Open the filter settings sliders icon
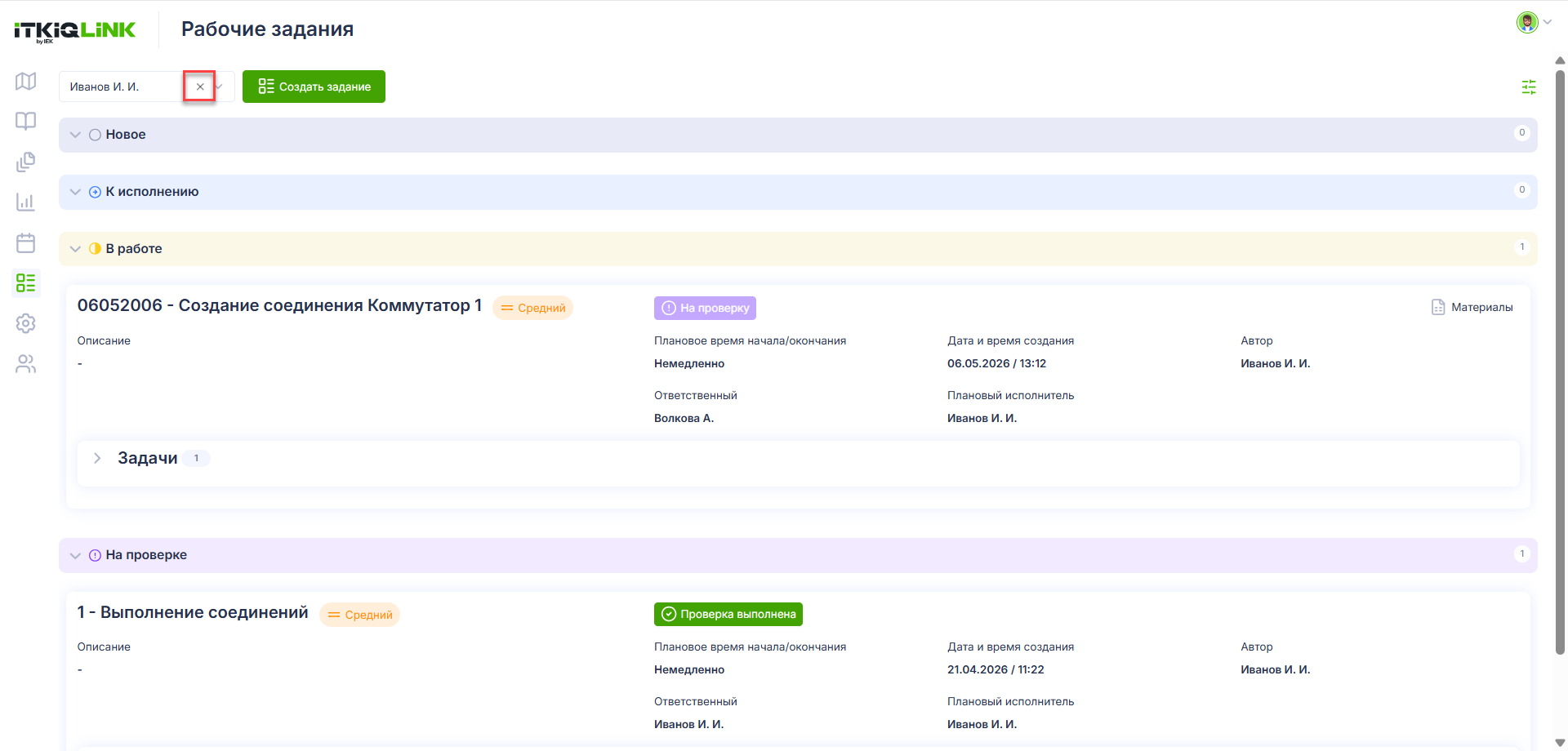Viewport: 1568px width, 751px height. point(1529,87)
